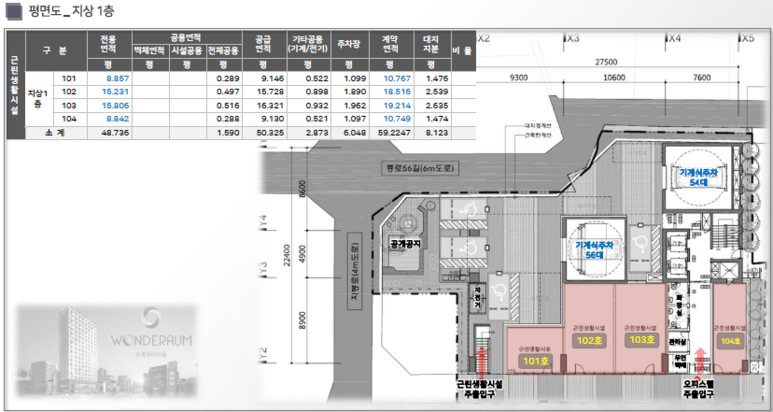
Task: Click the 27500 overall dimension
Action: (605, 63)
